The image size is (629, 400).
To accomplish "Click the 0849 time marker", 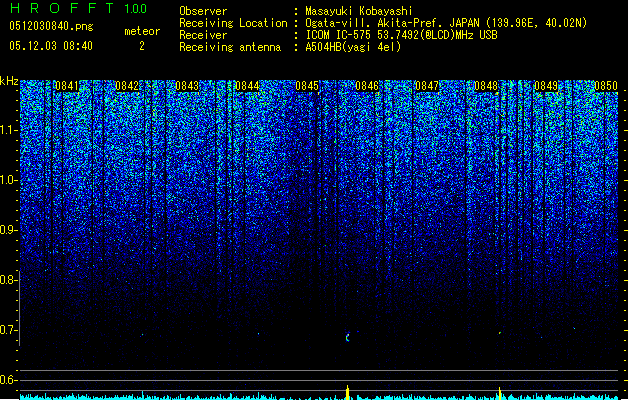I will (546, 86).
